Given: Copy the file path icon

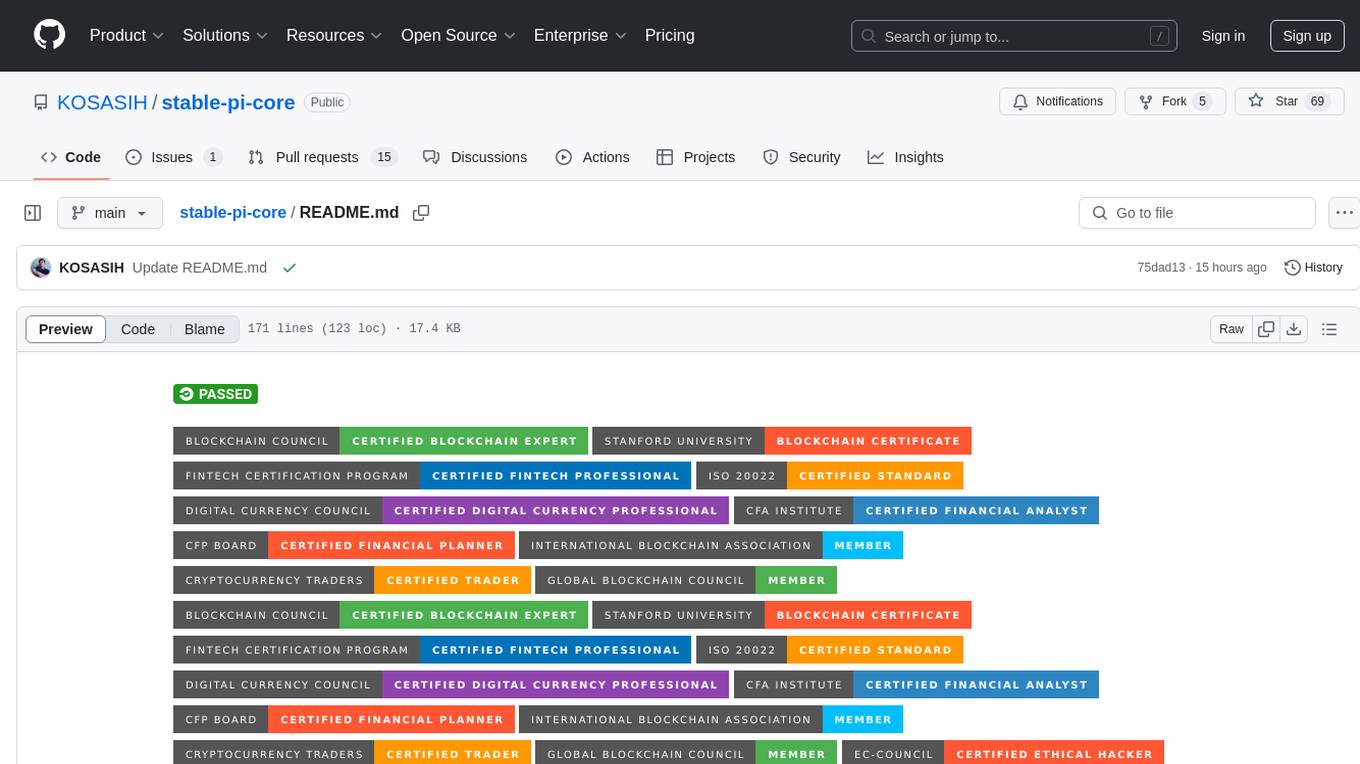Looking at the screenshot, I should coord(421,212).
